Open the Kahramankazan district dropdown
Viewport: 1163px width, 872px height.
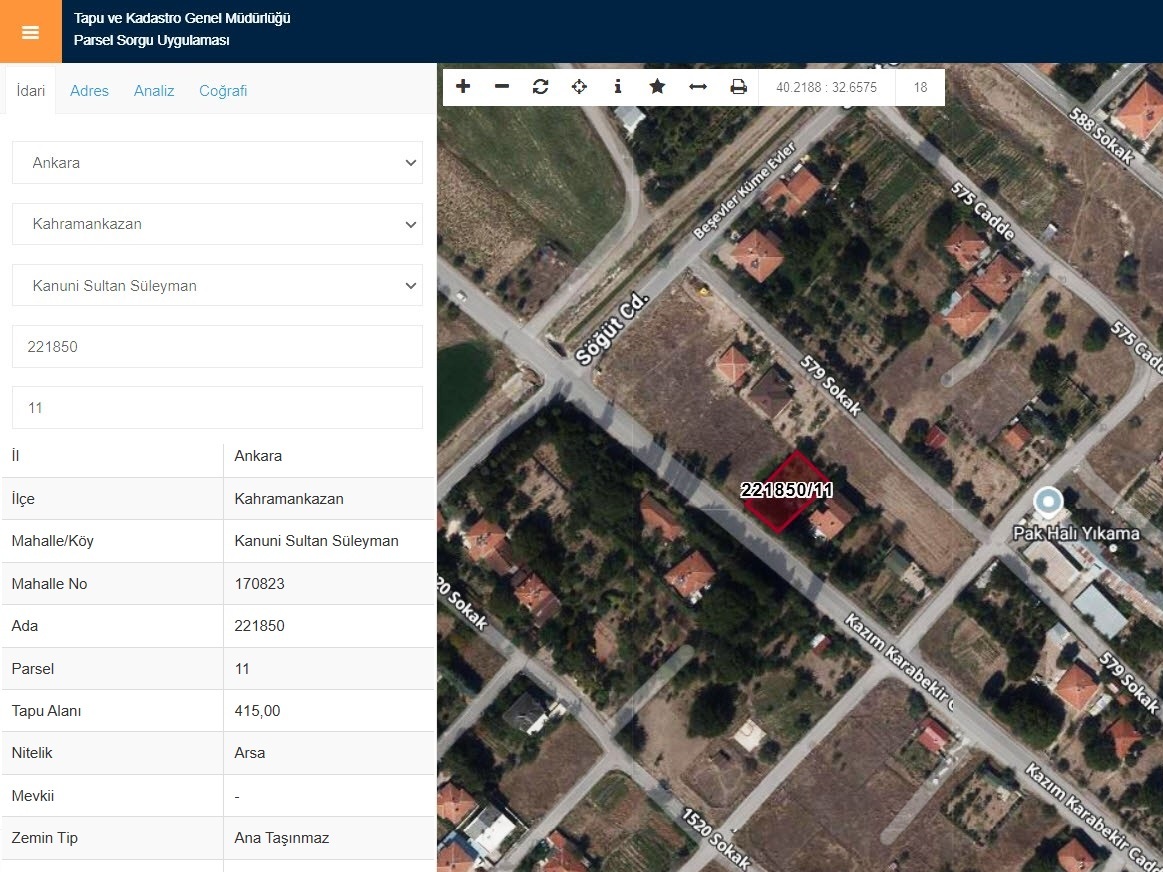(217, 224)
